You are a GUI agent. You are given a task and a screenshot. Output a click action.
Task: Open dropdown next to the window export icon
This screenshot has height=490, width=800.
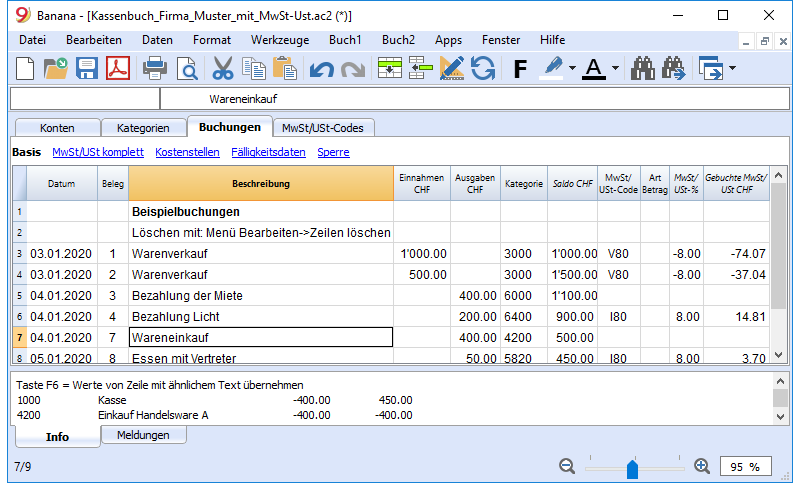click(733, 68)
